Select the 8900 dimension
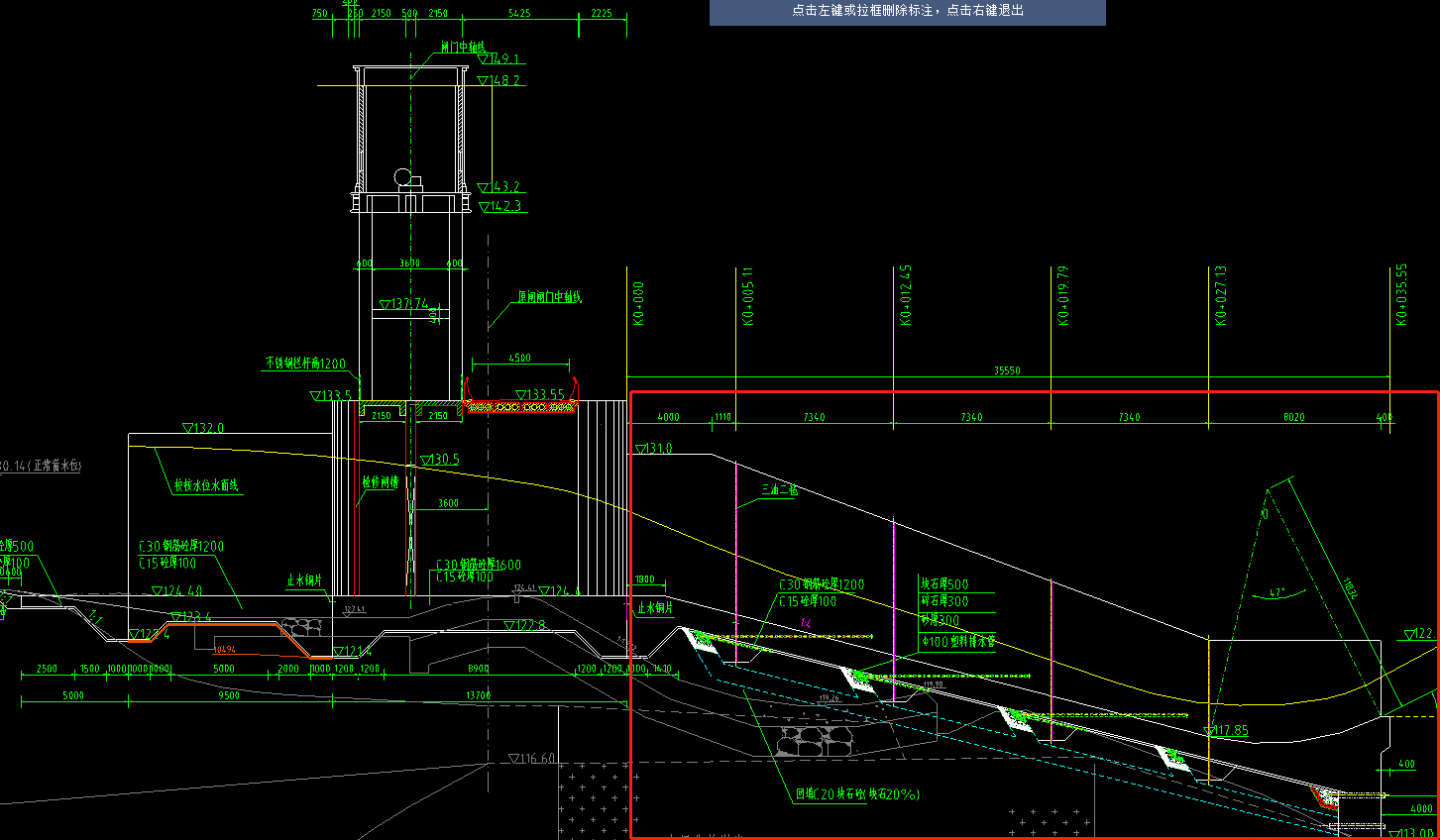Viewport: 1440px width, 840px height. coord(478,670)
